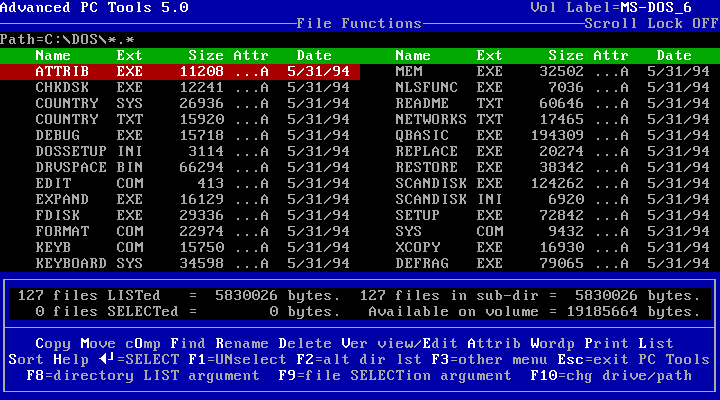Click F10=chg drive/path

coord(611,376)
